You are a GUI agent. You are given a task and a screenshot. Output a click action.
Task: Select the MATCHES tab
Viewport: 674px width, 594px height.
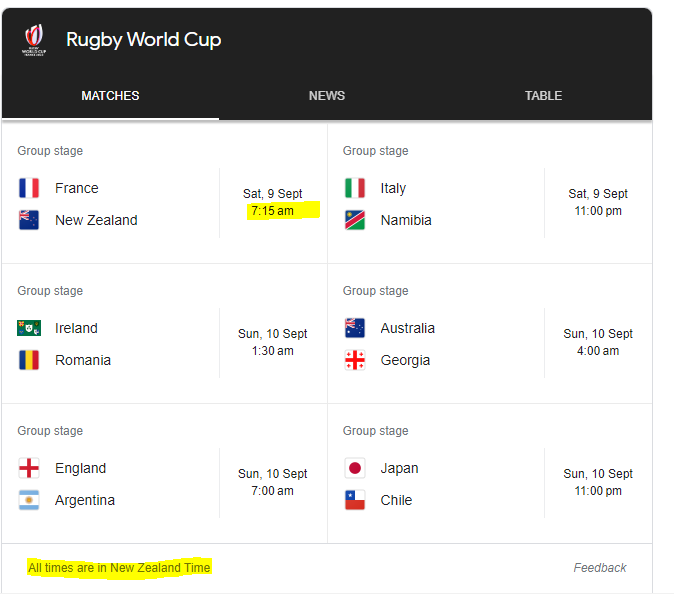coord(110,95)
